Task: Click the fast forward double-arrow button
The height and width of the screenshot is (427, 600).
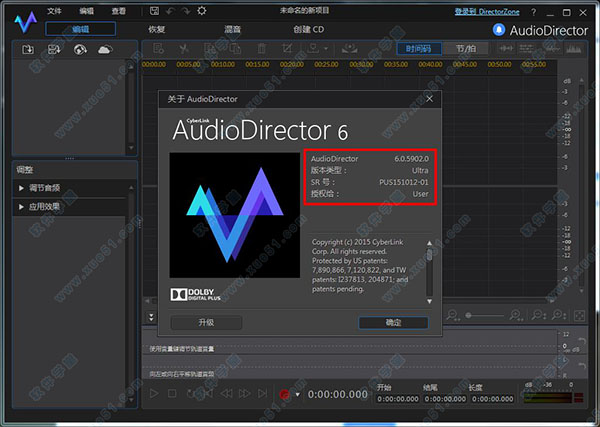Action: point(244,393)
